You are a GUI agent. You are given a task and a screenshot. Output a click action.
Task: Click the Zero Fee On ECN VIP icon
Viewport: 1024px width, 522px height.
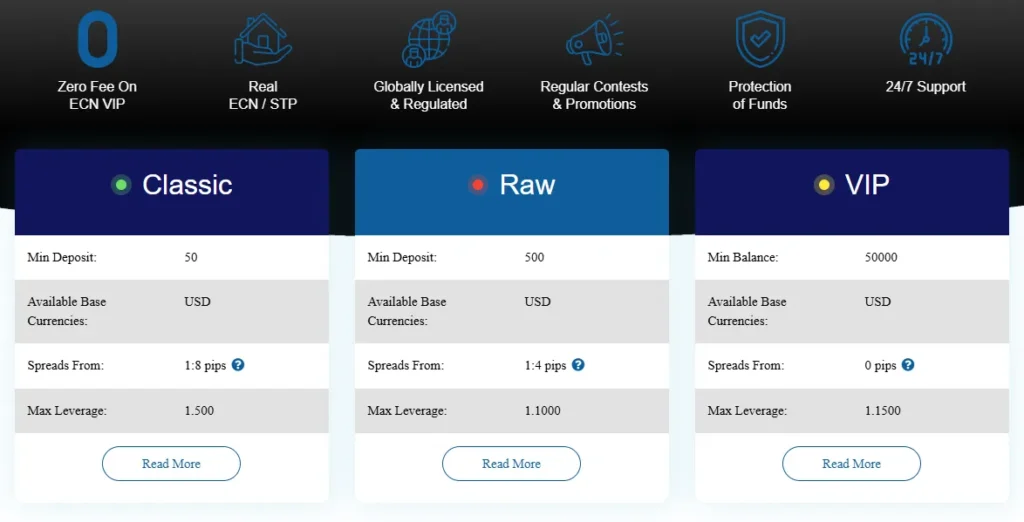[97, 39]
